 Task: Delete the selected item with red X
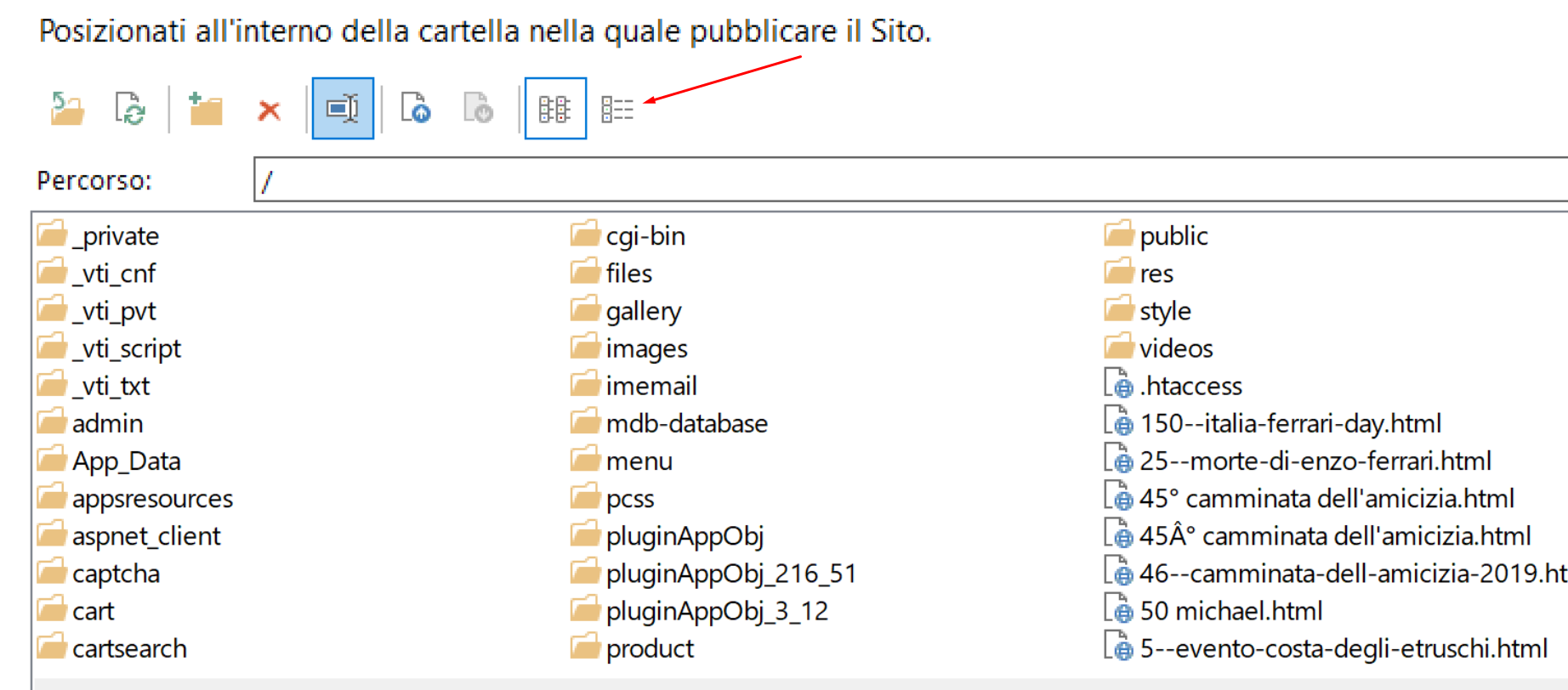coord(270,110)
